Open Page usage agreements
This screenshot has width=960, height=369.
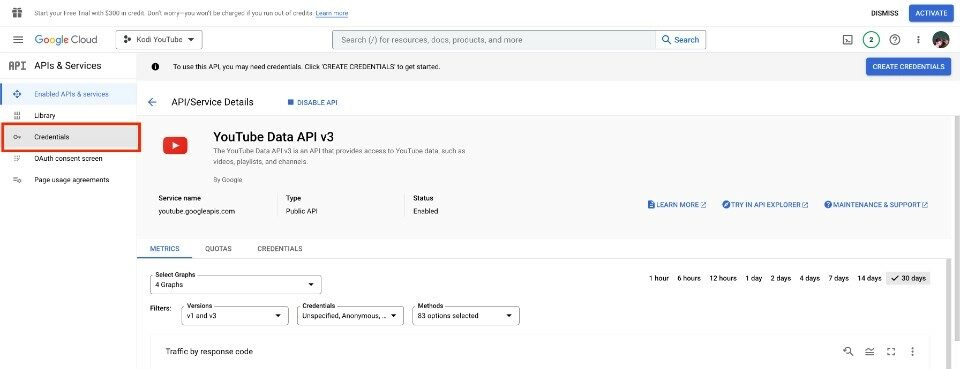[69, 180]
